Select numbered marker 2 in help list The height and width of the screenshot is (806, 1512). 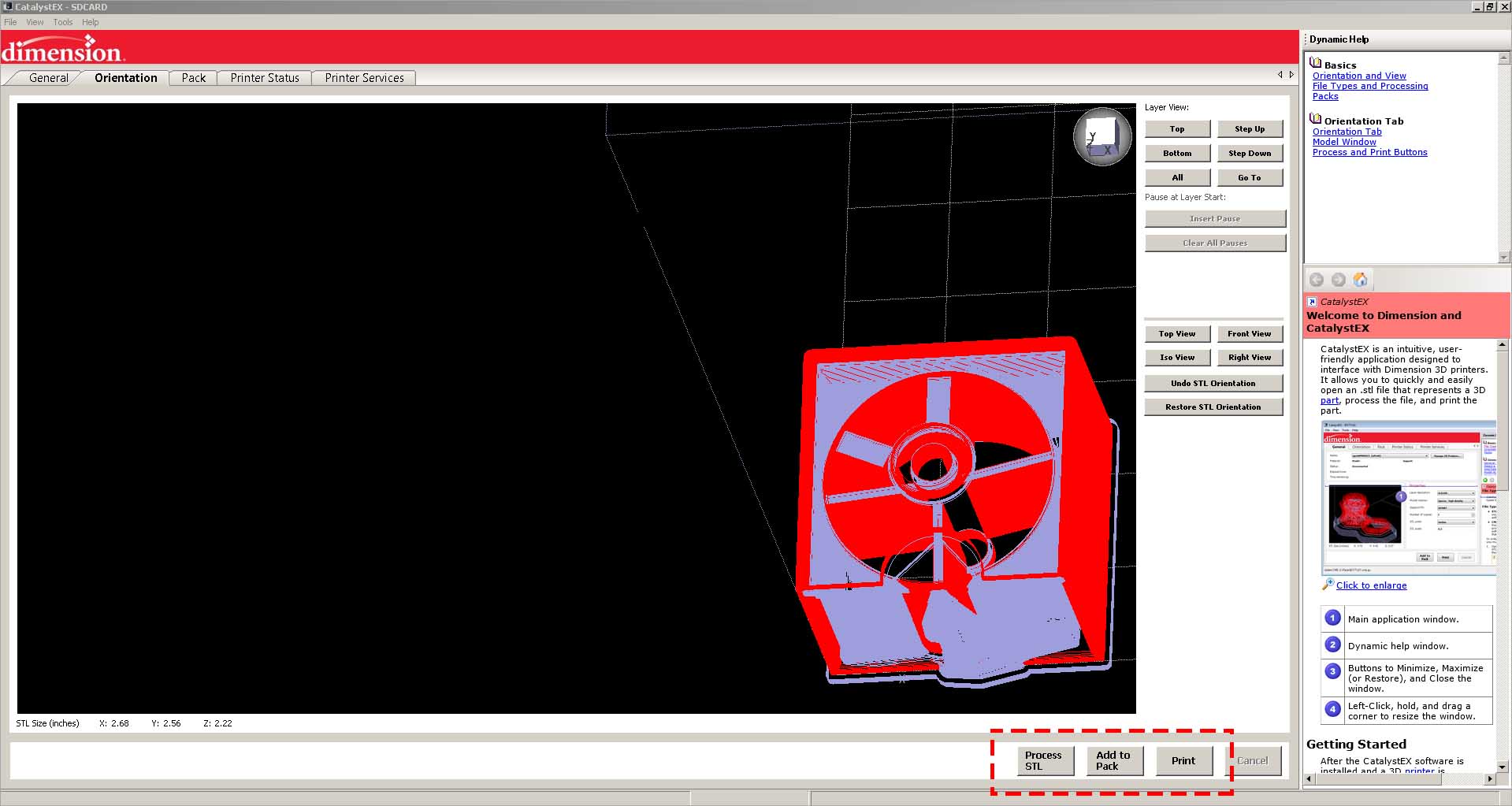[x=1332, y=644]
